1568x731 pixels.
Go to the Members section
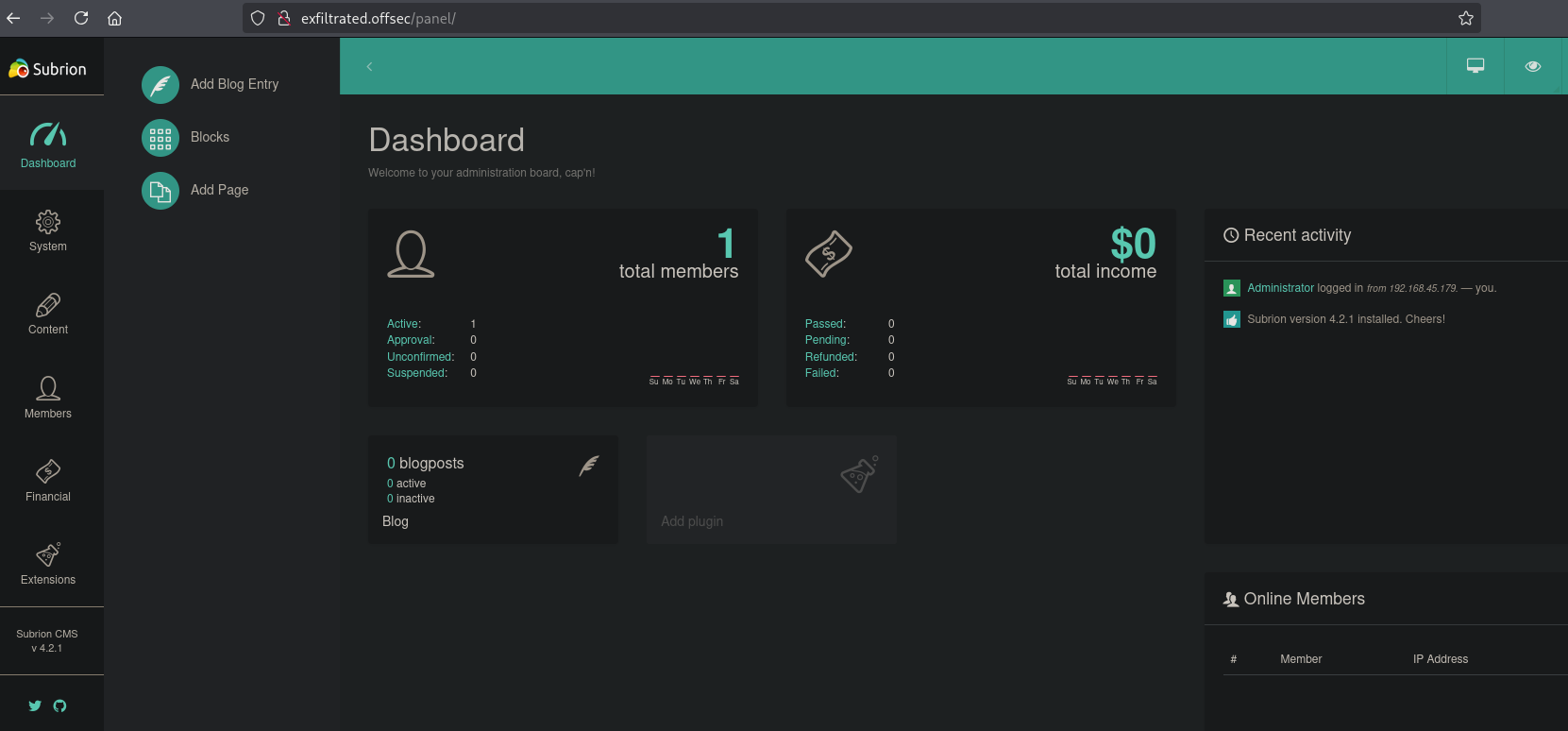(48, 398)
